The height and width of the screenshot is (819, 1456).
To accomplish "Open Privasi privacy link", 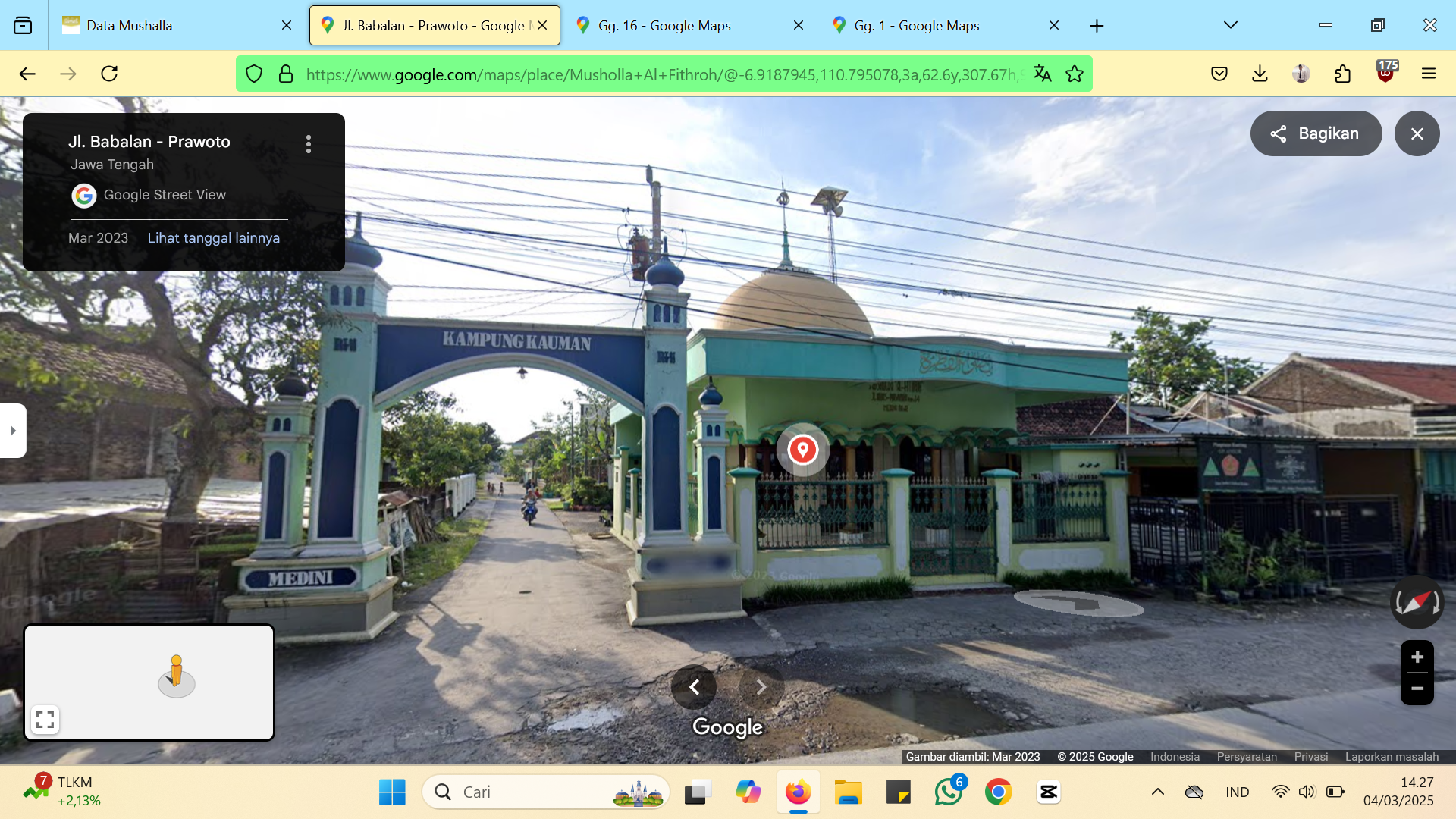I will [1310, 757].
